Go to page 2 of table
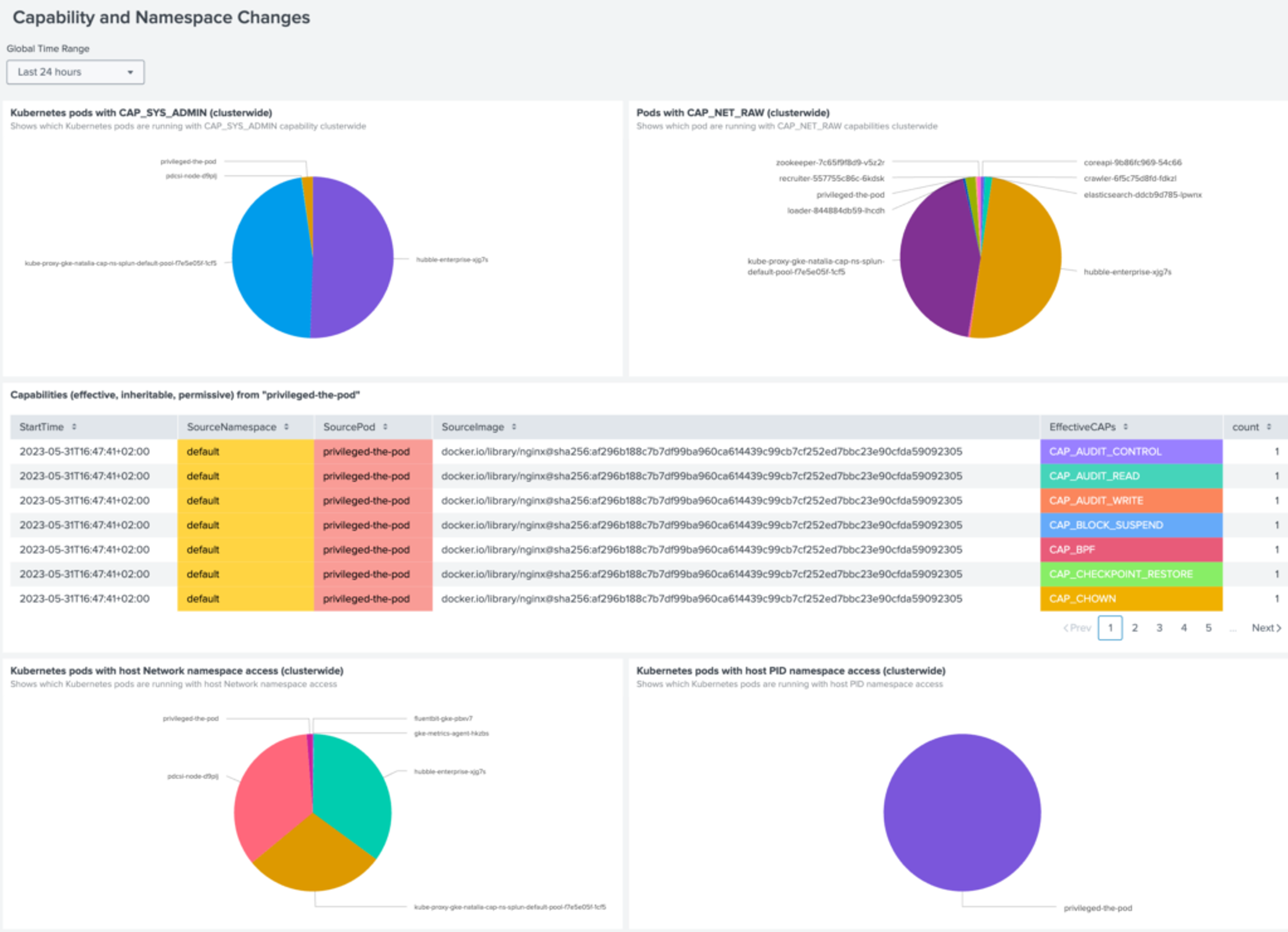This screenshot has height=932, width=1288. 1135,628
